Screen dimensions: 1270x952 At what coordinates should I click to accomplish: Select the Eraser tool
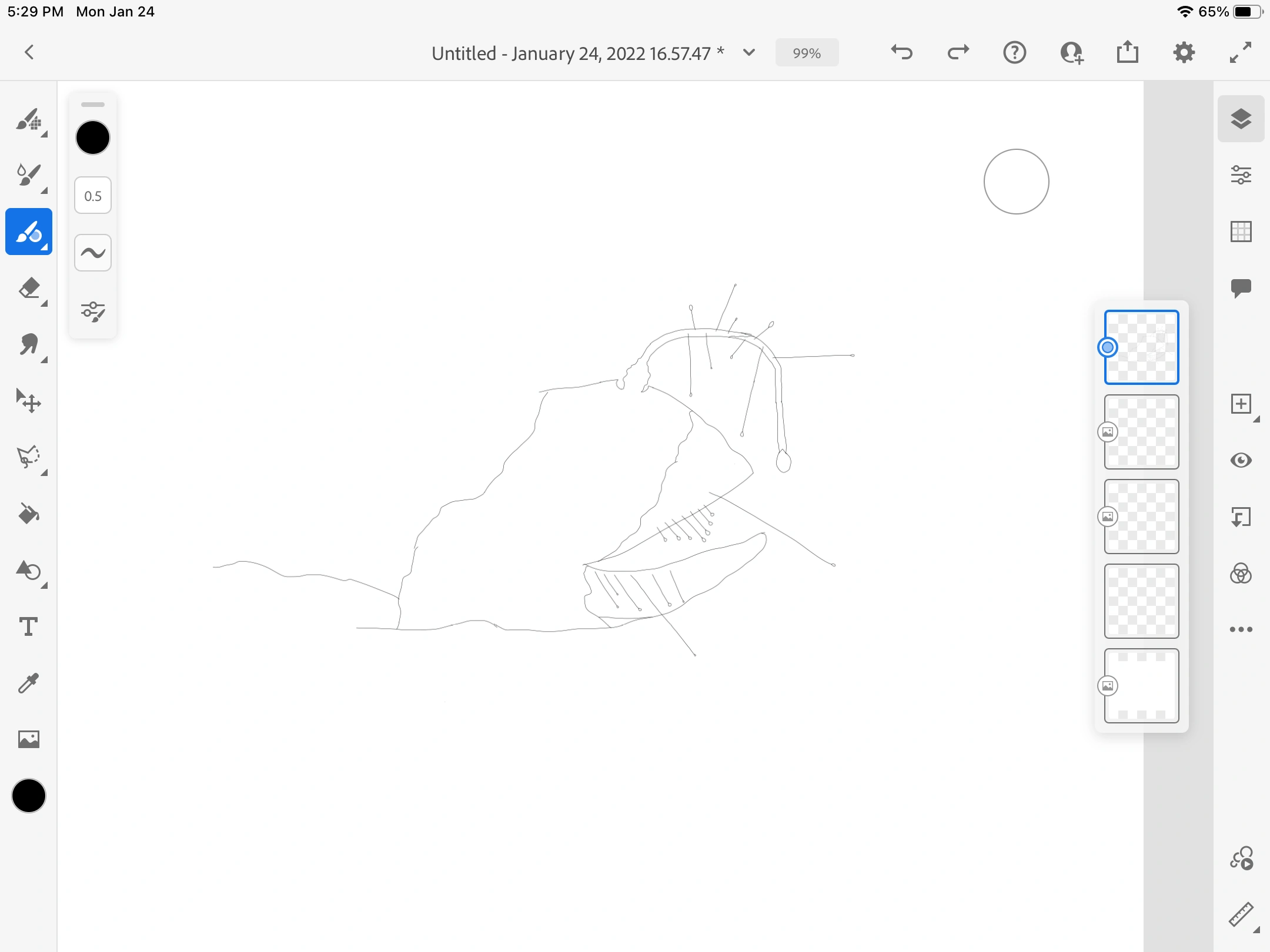tap(28, 289)
